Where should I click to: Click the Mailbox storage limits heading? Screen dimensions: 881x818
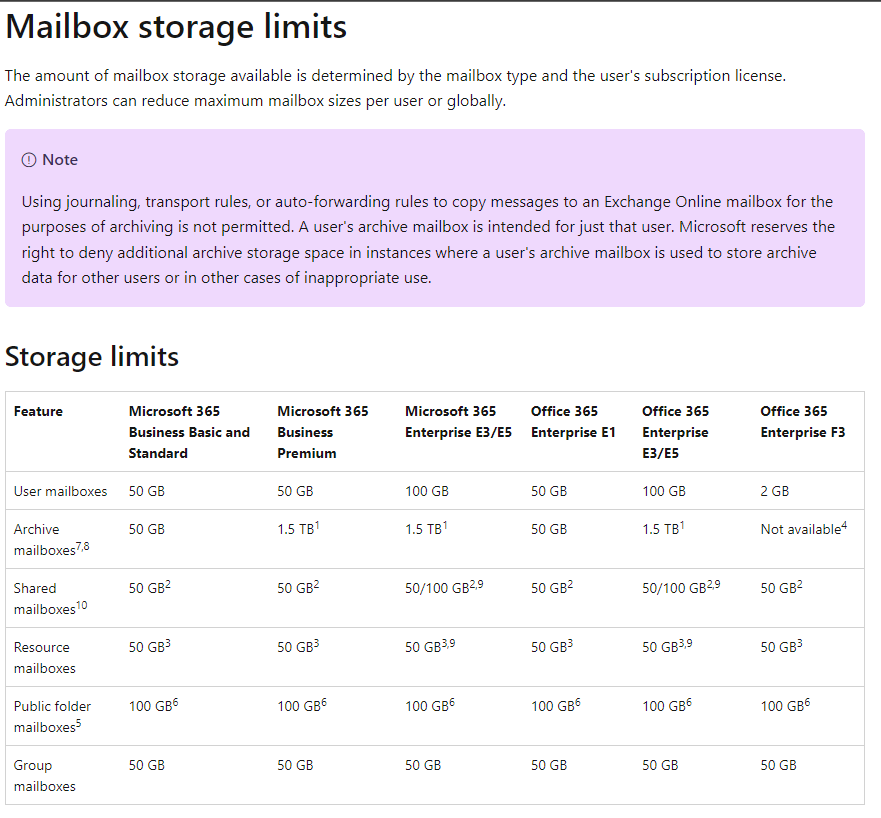pos(176,26)
